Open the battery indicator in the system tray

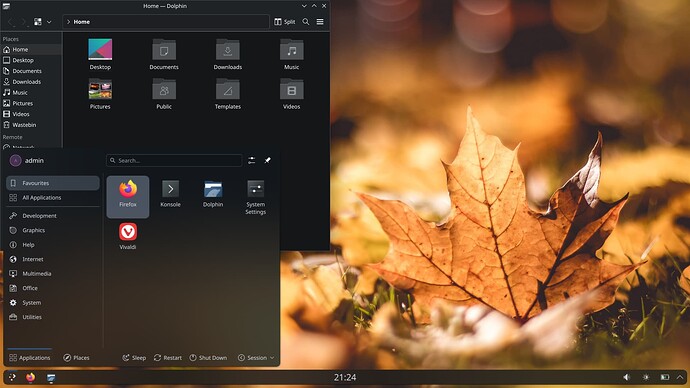point(665,377)
